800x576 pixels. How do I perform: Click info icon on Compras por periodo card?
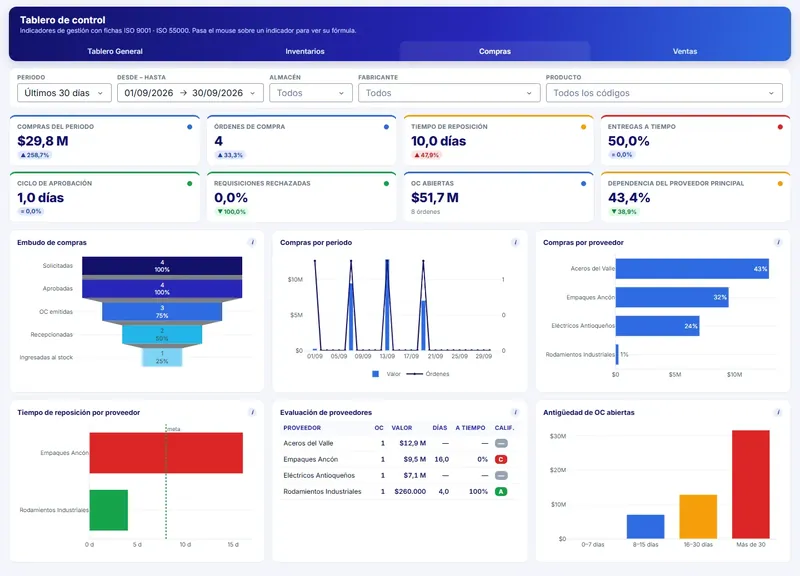[x=515, y=242]
